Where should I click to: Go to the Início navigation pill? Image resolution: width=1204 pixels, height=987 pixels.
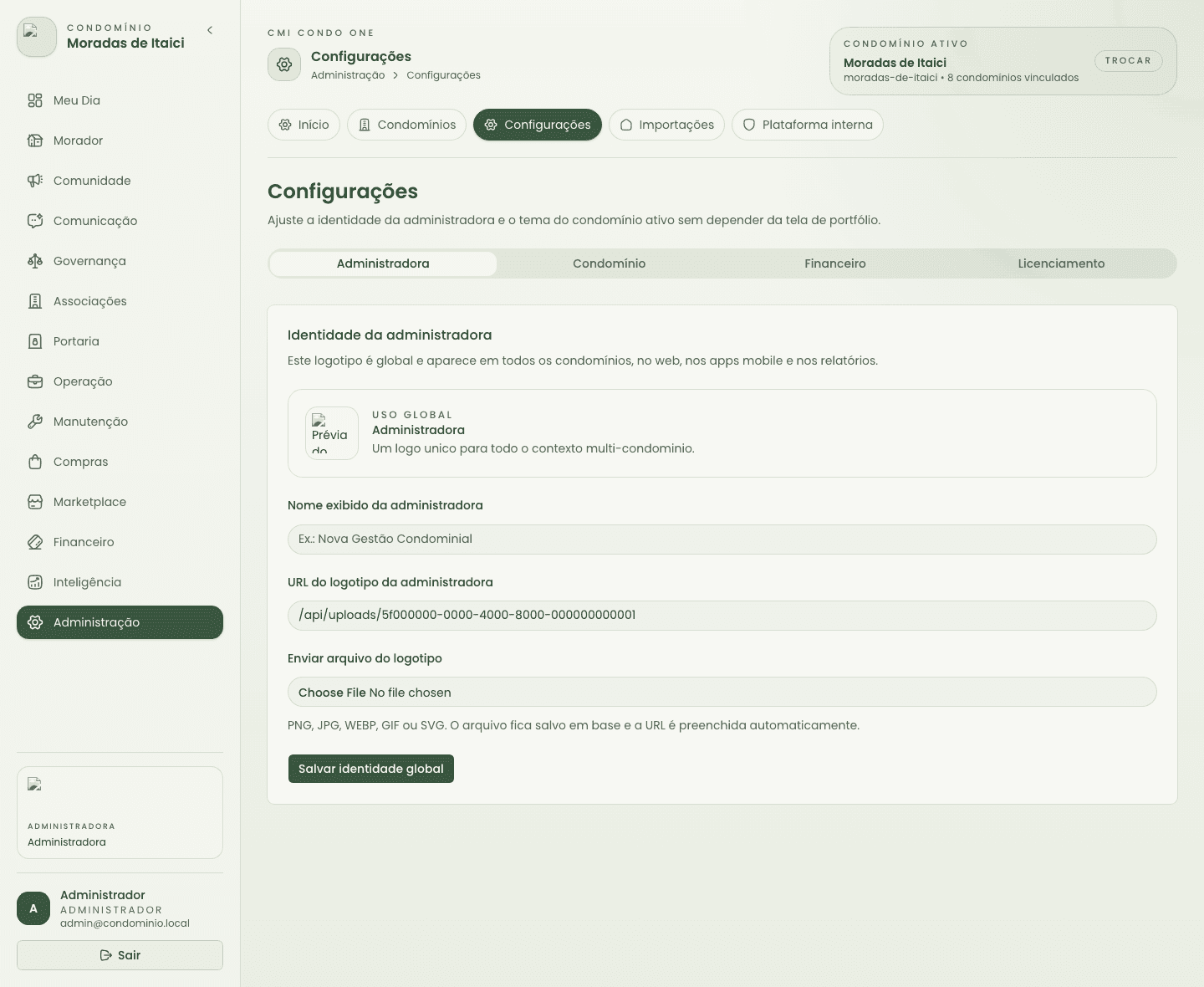point(304,125)
